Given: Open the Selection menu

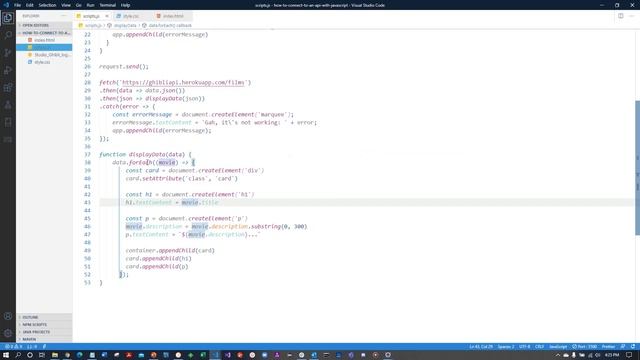Looking at the screenshot, I should (x=47, y=5).
